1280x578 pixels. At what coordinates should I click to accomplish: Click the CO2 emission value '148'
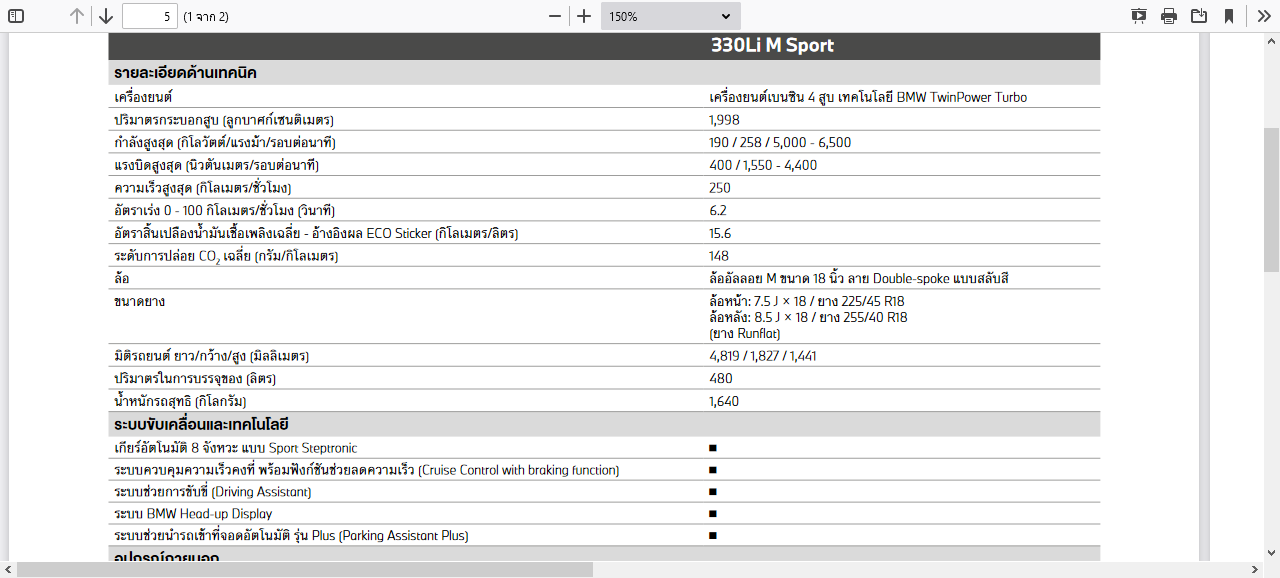719,256
